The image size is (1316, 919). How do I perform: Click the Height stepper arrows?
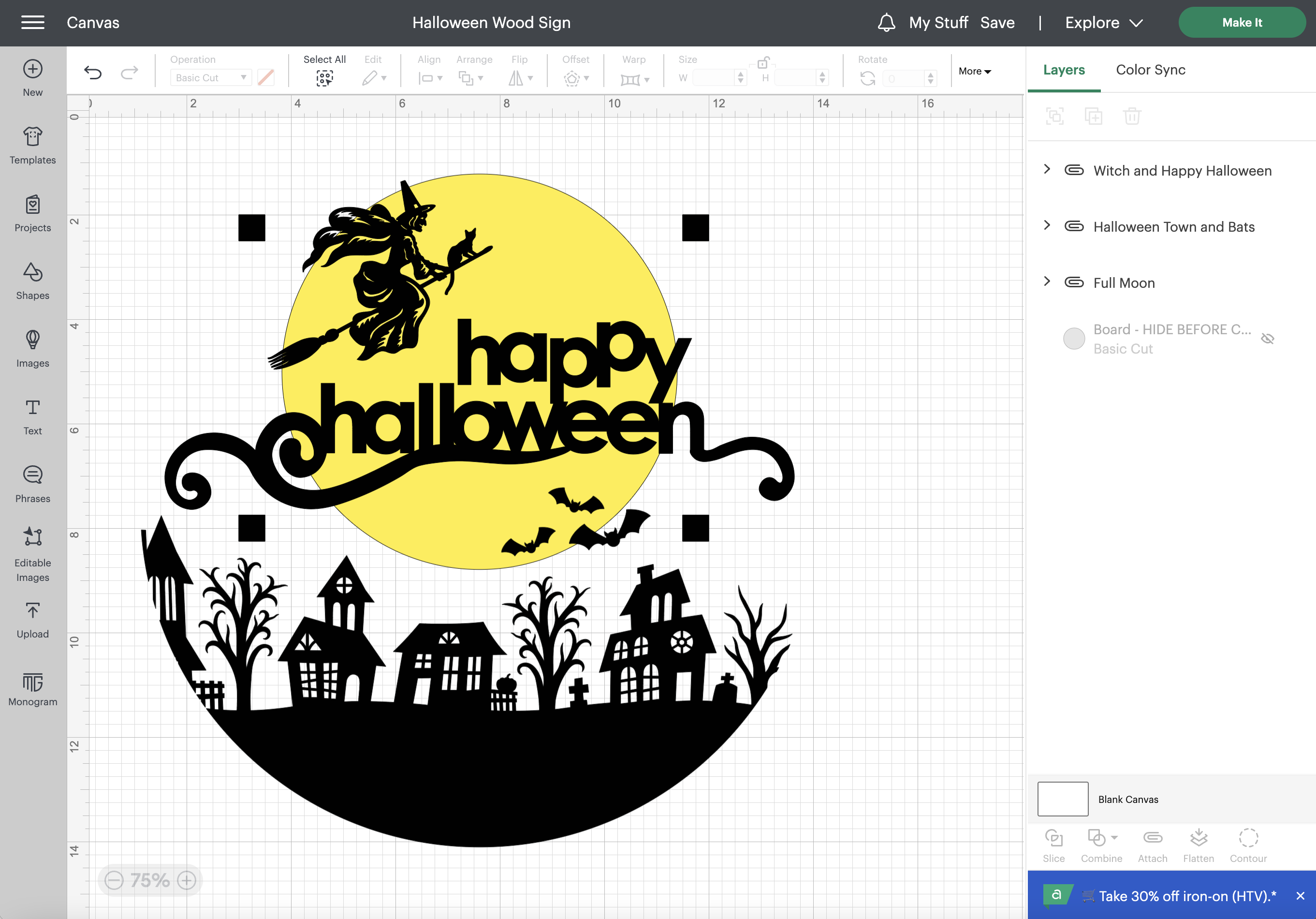pos(822,77)
